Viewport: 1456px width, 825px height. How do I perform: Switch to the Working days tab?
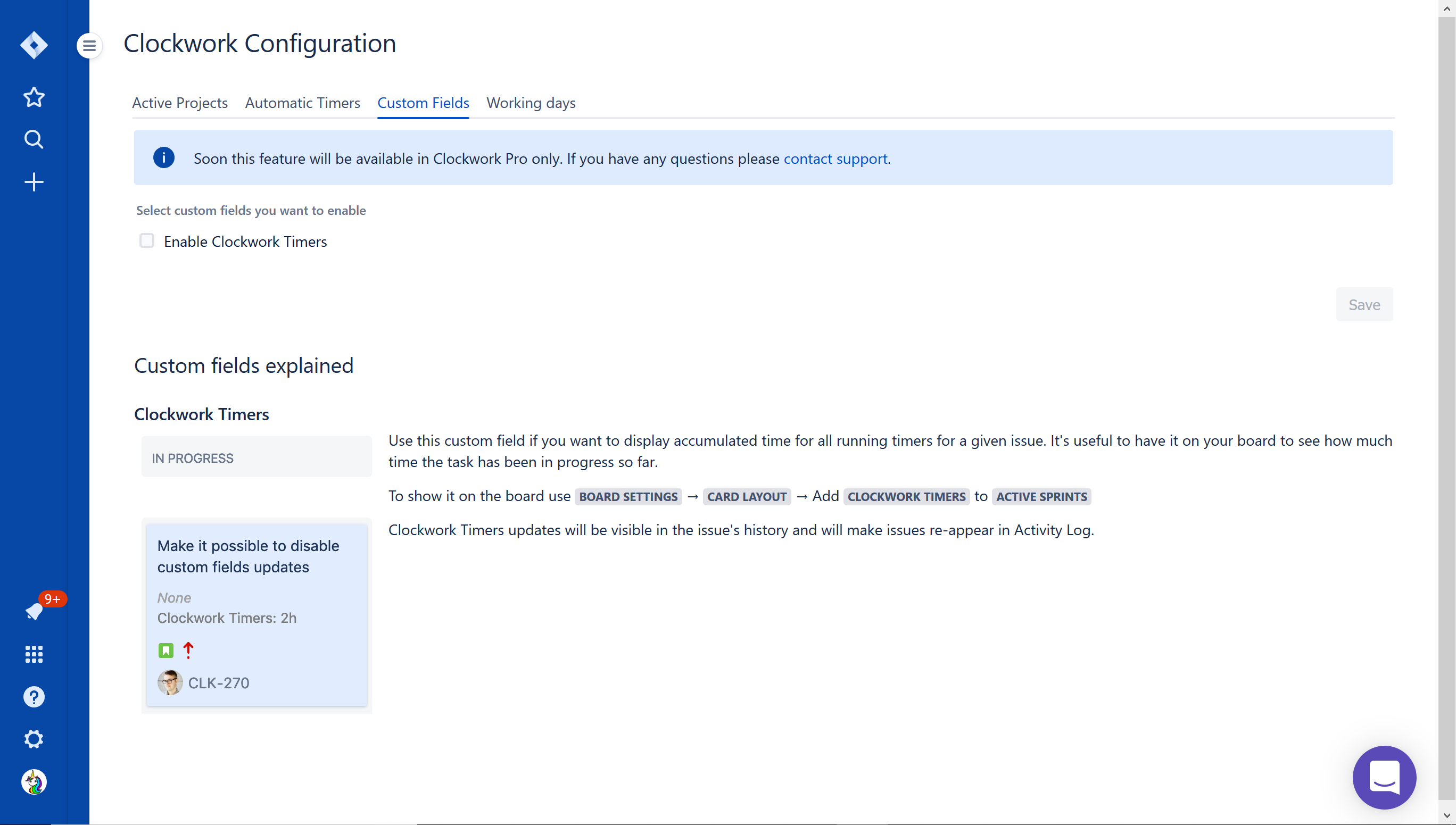pyautogui.click(x=531, y=103)
